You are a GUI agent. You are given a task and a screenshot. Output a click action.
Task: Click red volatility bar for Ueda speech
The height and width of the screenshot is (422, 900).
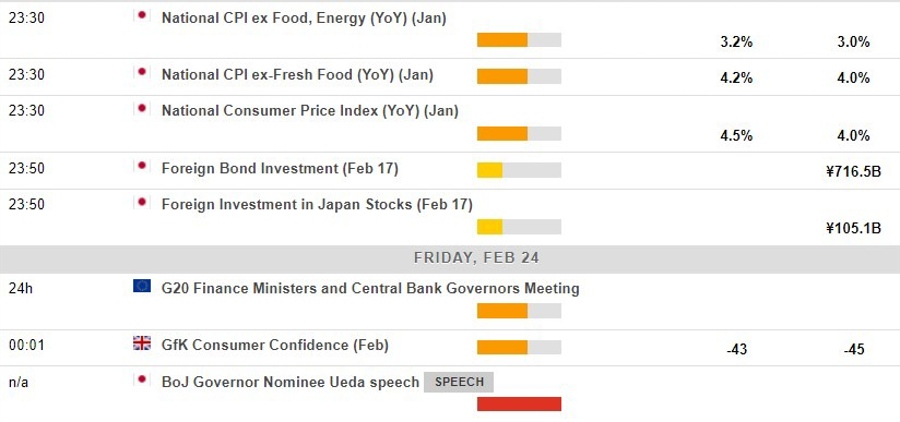pos(519,404)
